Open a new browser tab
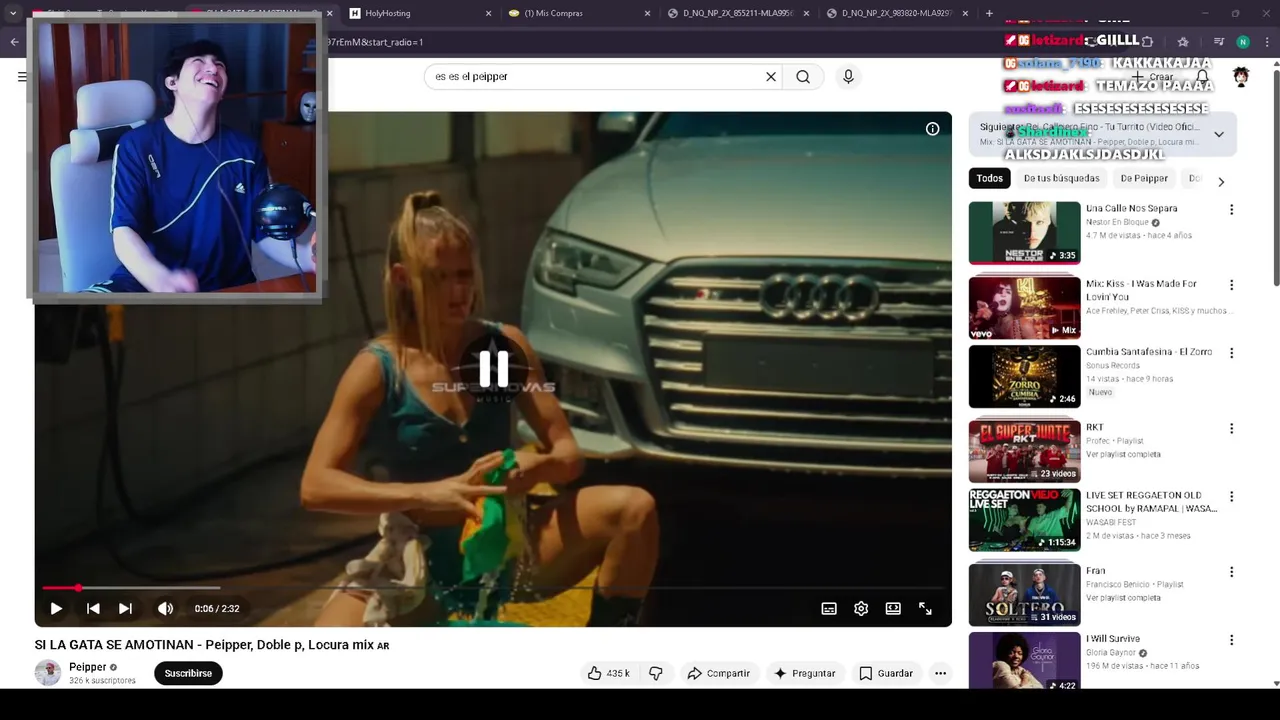 (989, 13)
